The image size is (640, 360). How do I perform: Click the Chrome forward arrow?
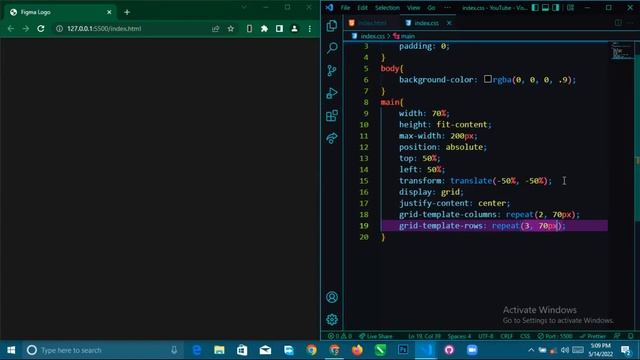coord(26,29)
